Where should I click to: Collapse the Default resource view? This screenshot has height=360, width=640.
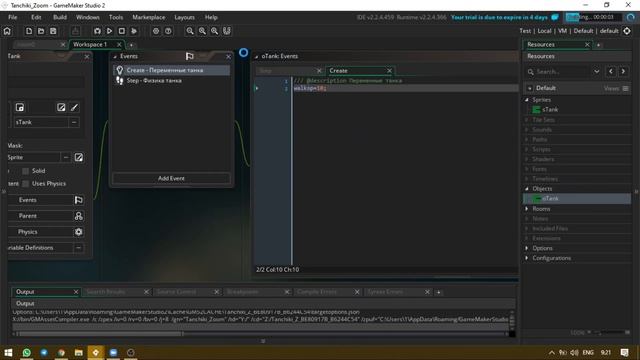click(530, 88)
